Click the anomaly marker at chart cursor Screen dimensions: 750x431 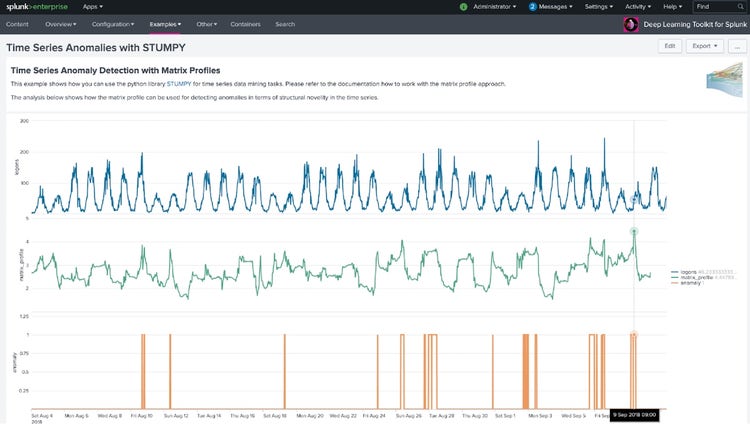[634, 334]
